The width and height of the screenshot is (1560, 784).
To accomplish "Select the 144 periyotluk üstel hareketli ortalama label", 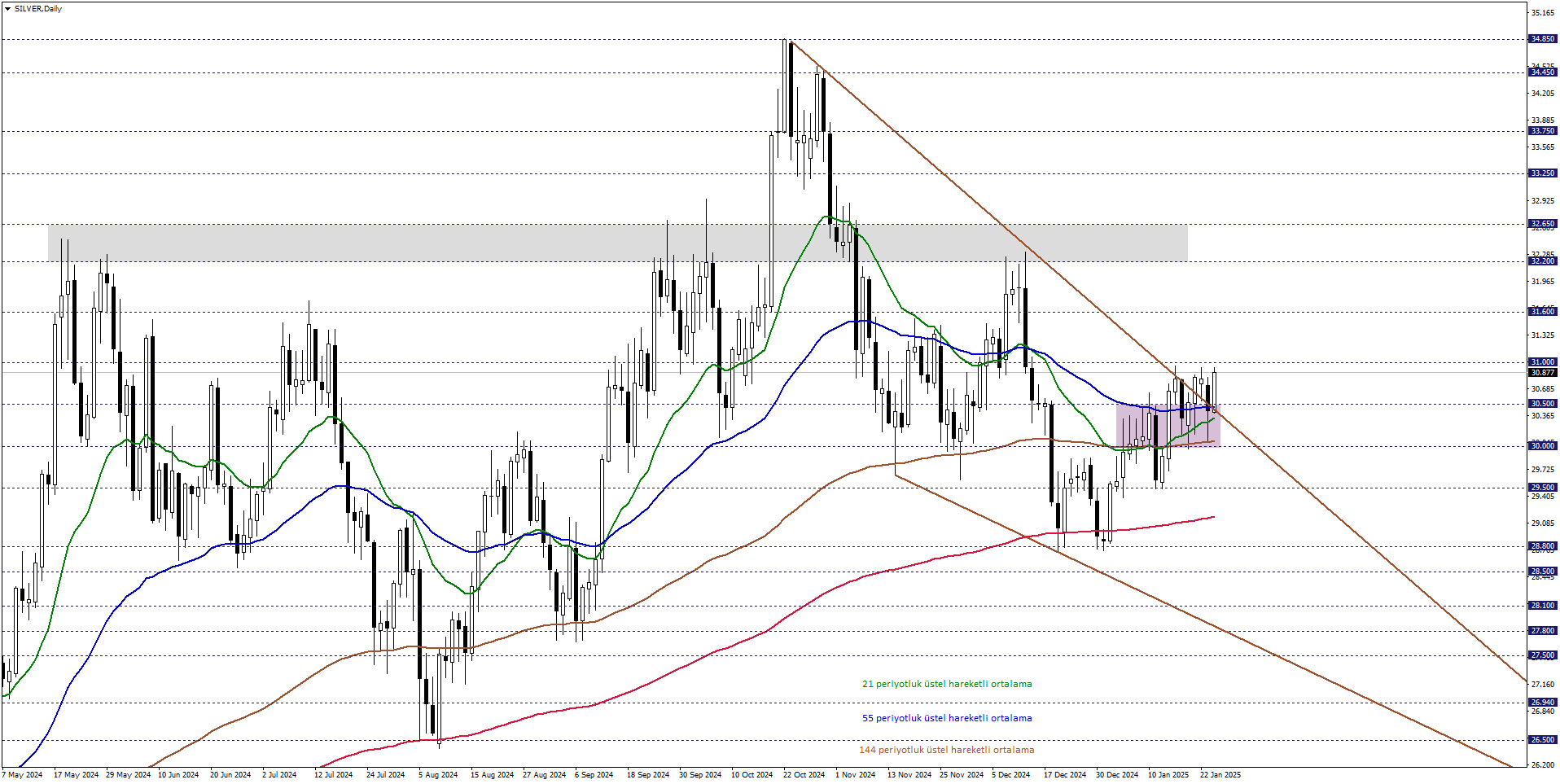I will [947, 750].
